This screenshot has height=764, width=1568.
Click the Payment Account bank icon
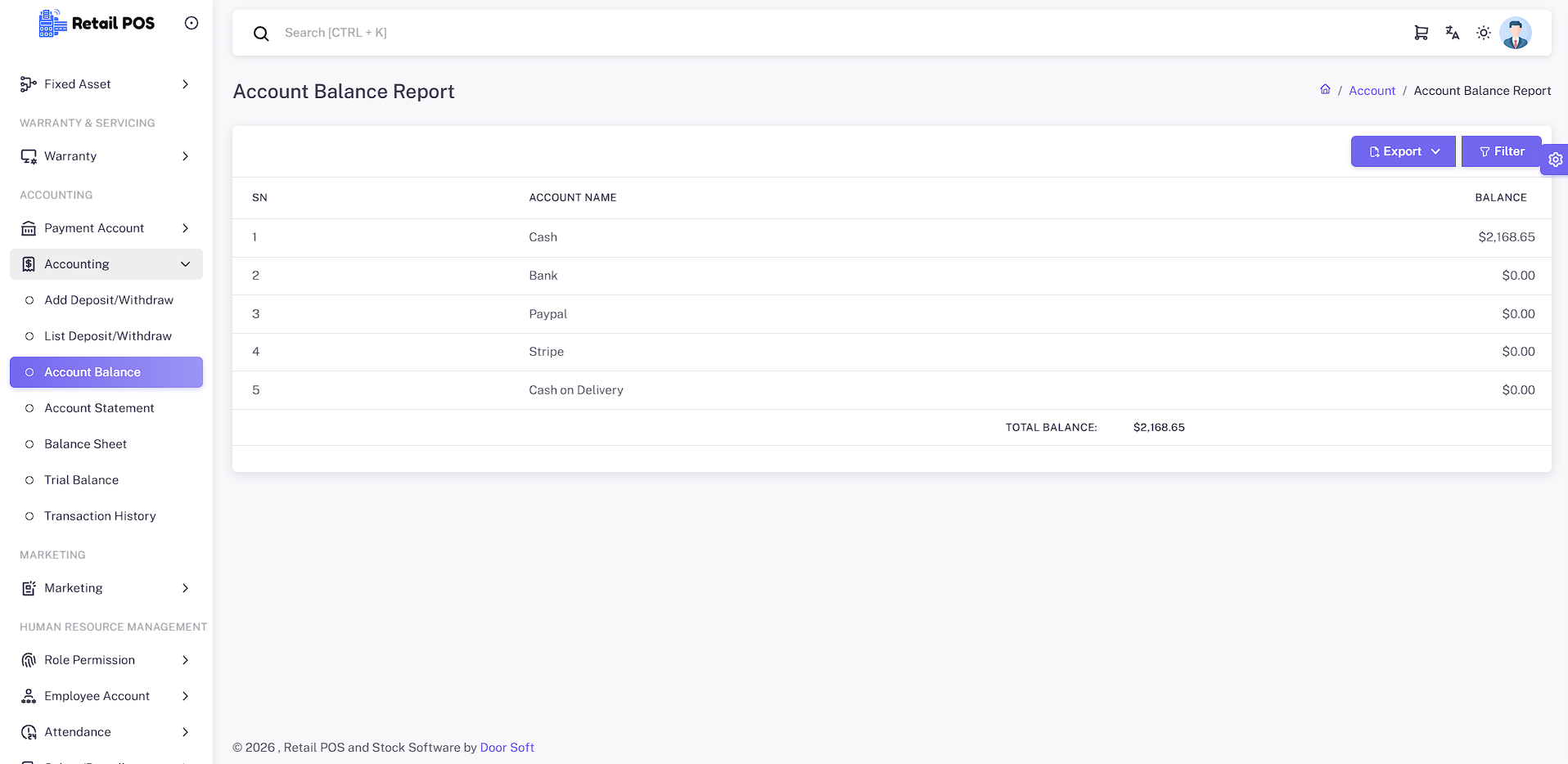click(29, 228)
